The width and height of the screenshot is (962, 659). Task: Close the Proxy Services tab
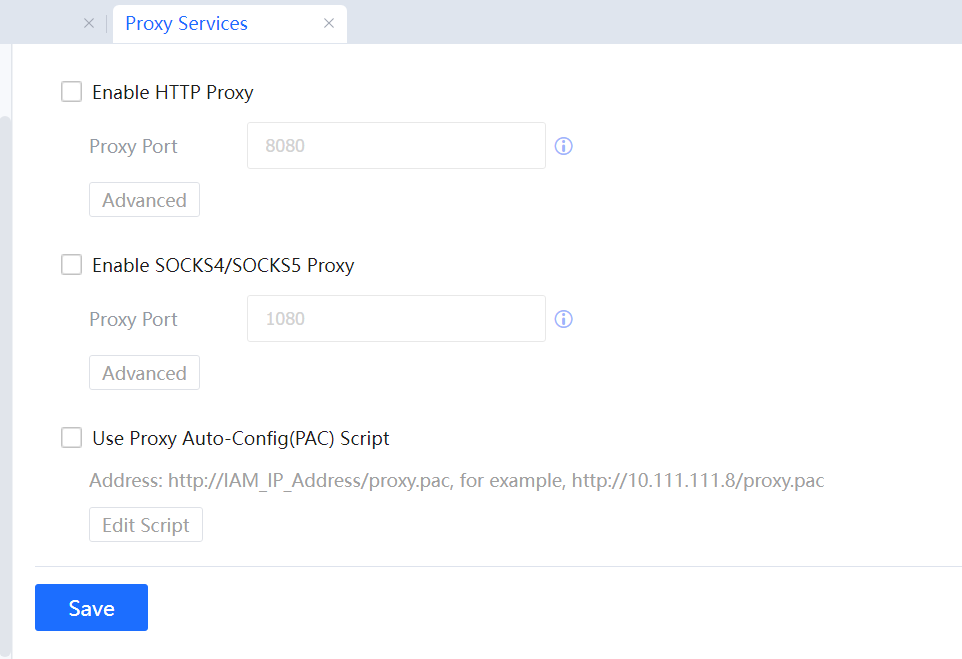click(x=329, y=23)
